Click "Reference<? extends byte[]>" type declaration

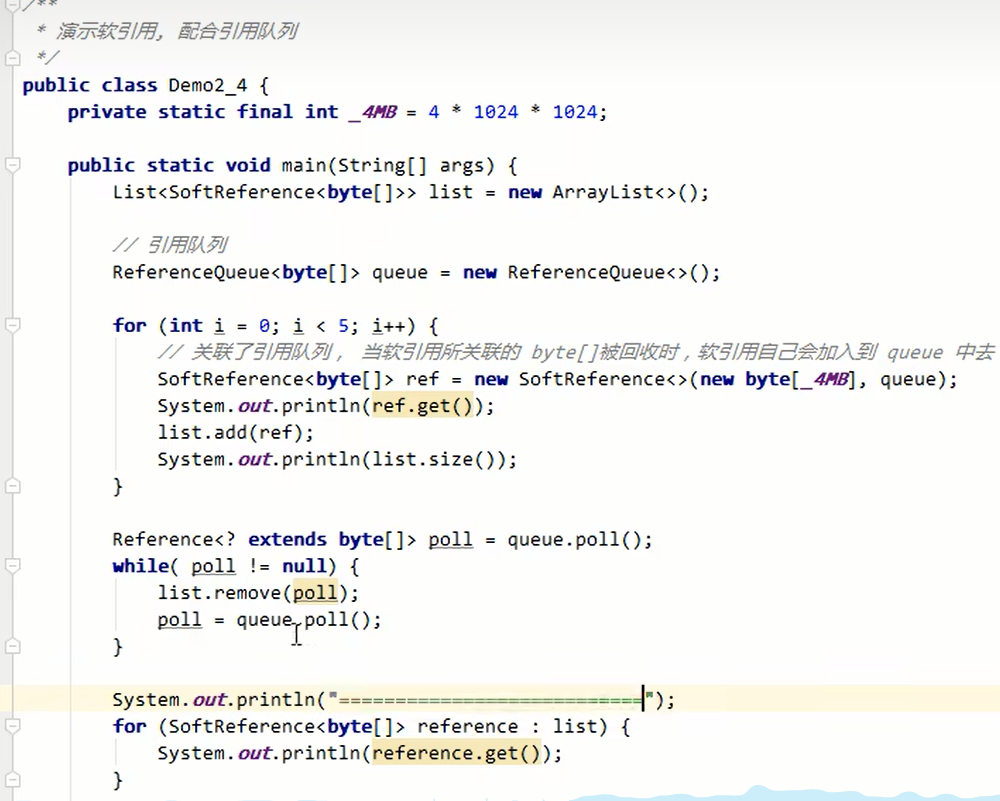[264, 540]
